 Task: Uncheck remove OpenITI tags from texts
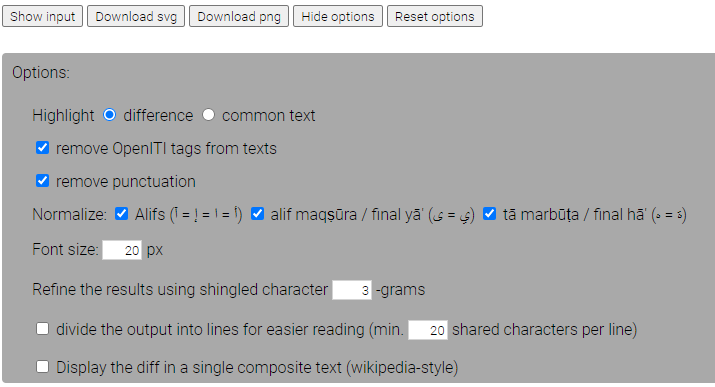click(x=42, y=148)
